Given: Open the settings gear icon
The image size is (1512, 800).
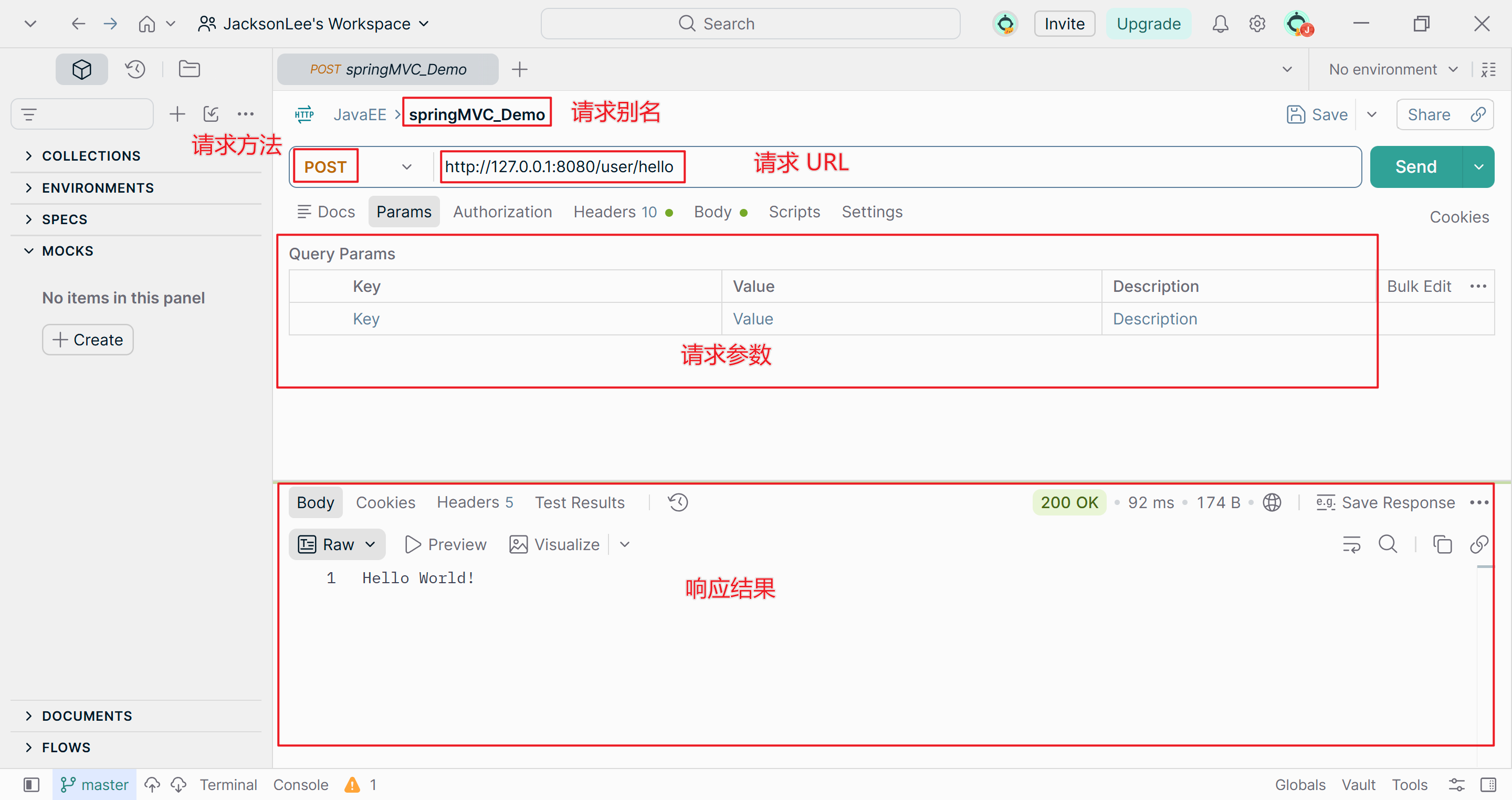Looking at the screenshot, I should click(x=1257, y=24).
